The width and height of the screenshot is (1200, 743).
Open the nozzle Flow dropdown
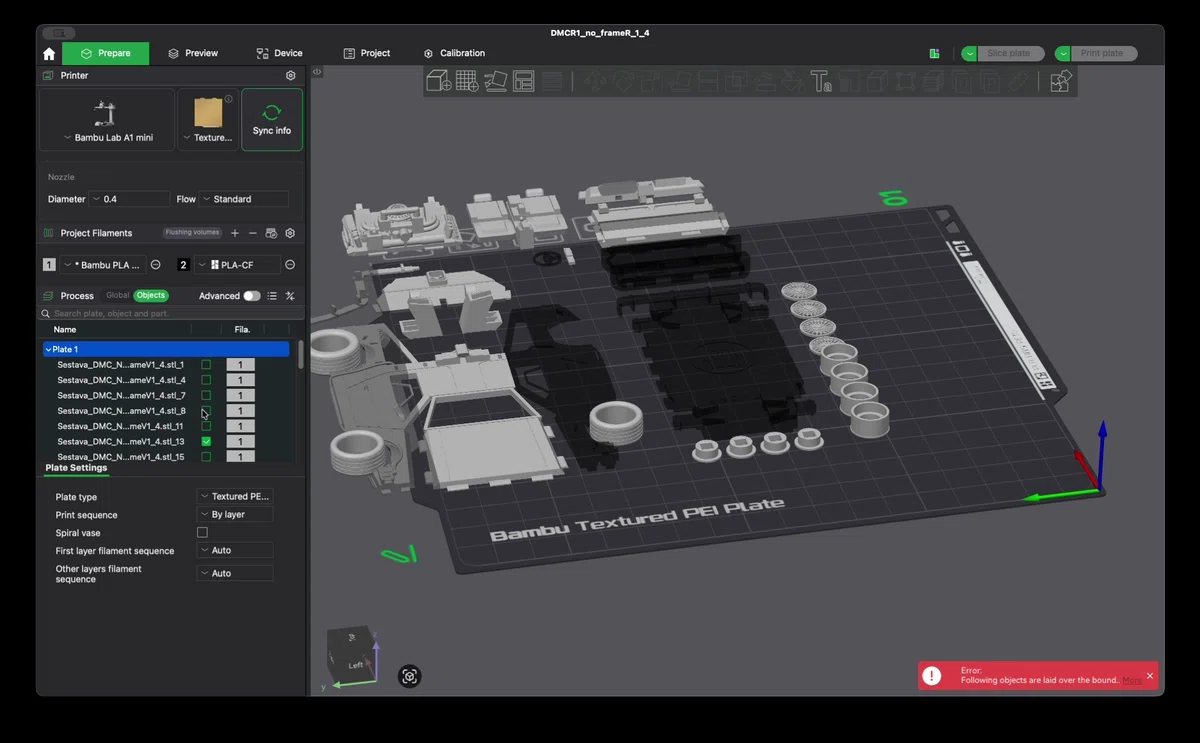click(243, 199)
